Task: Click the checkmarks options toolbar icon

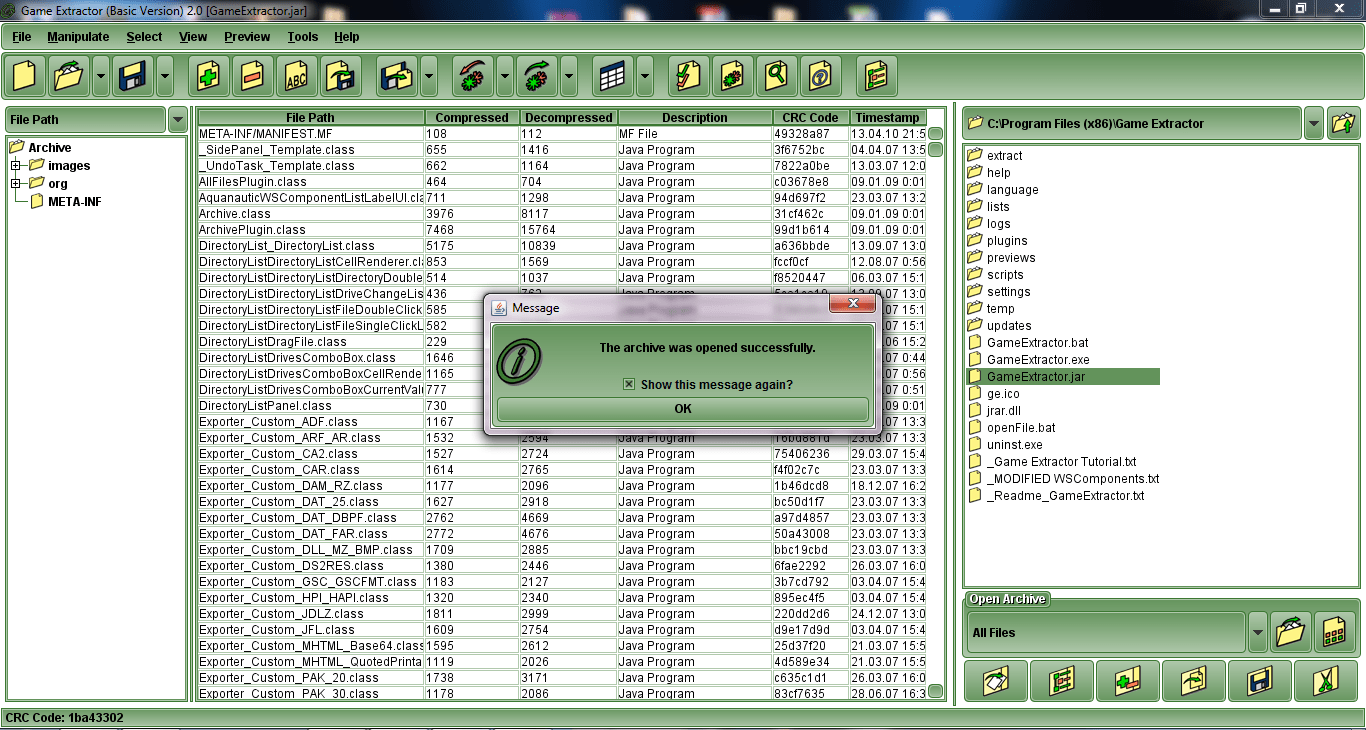Action: click(x=689, y=75)
